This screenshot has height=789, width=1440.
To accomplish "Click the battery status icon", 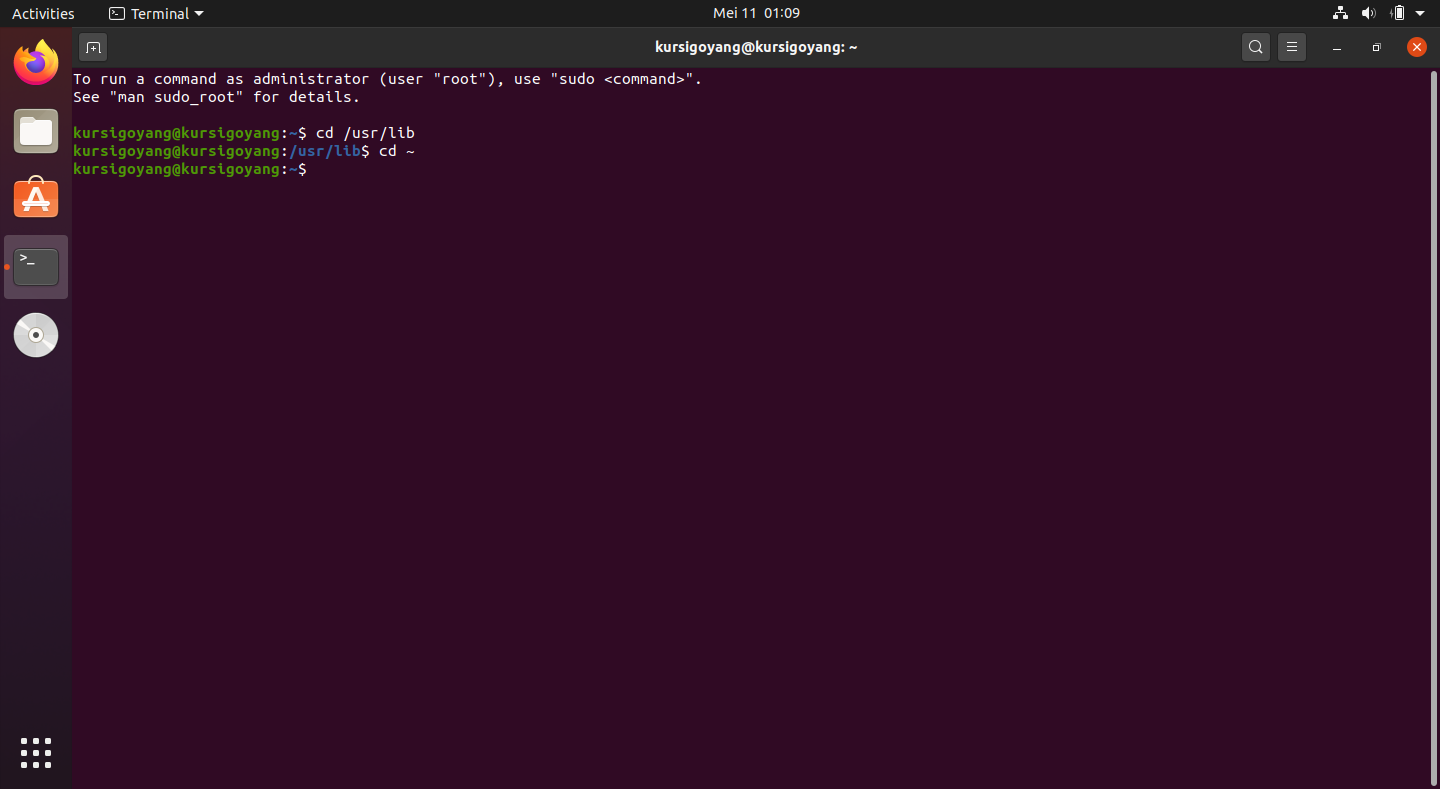I will [1398, 13].
